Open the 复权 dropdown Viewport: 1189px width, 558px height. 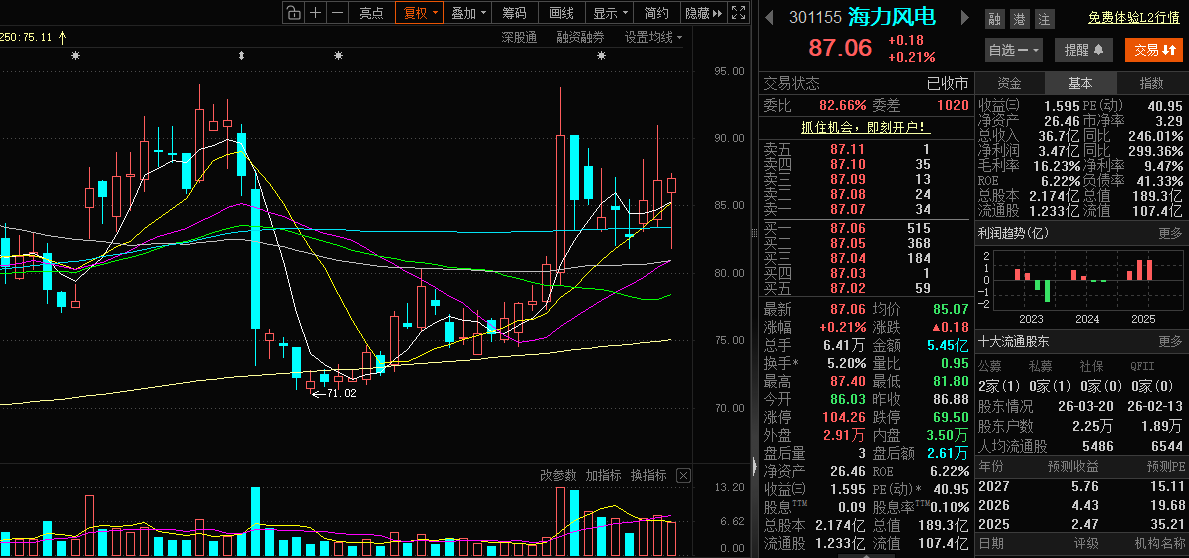[x=421, y=13]
